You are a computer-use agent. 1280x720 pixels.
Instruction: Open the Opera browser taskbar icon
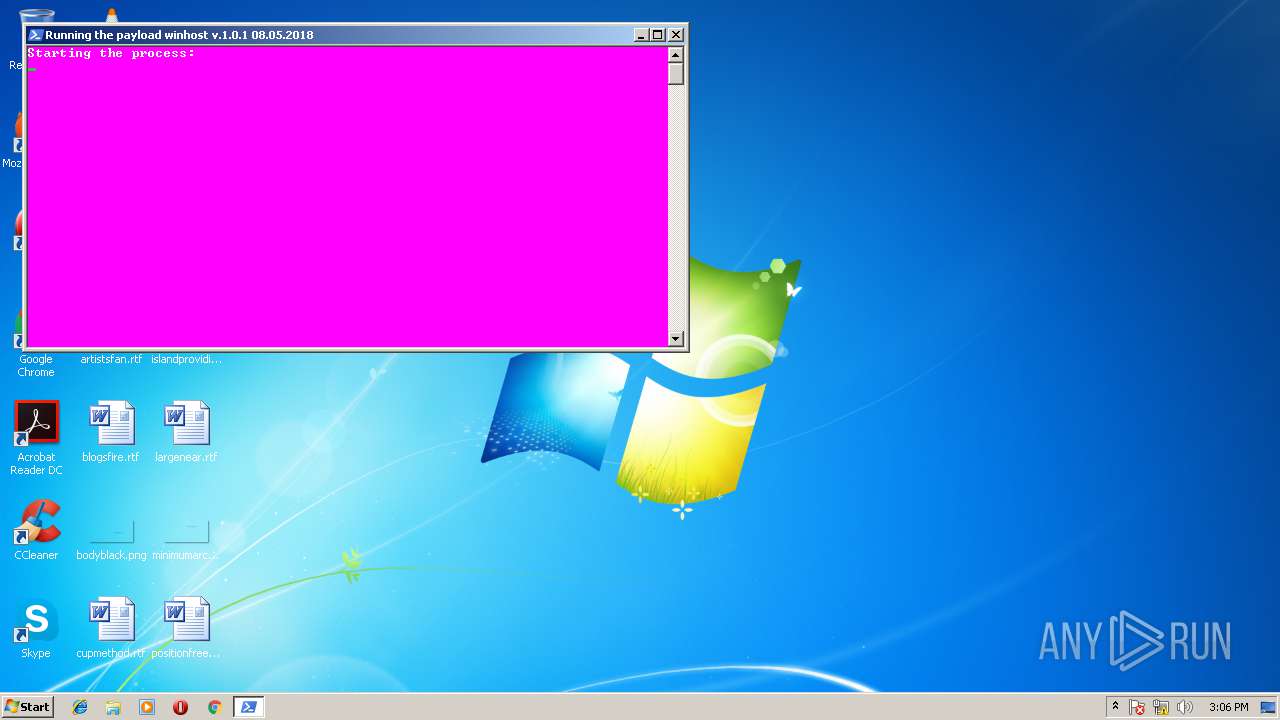[x=180, y=707]
